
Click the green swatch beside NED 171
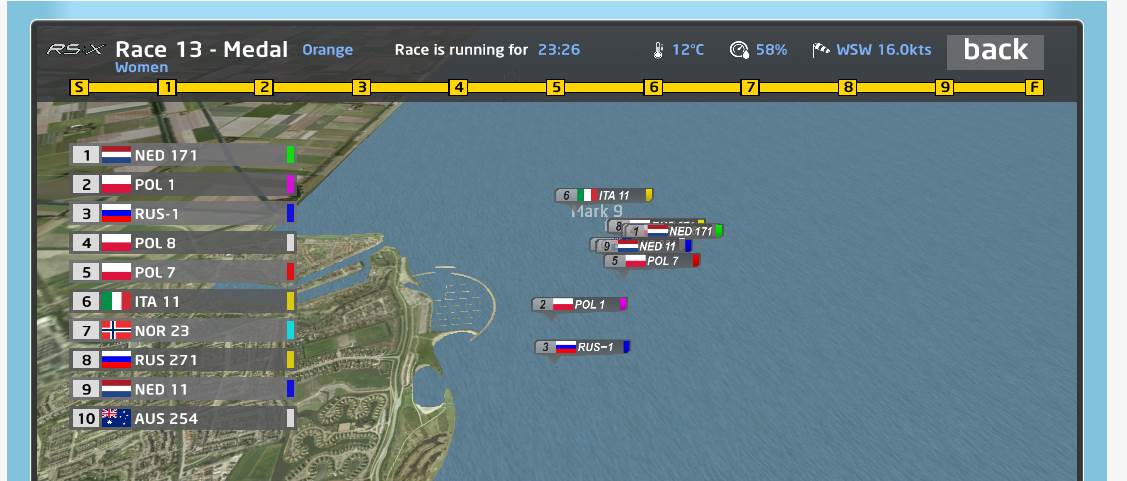pyautogui.click(x=290, y=155)
